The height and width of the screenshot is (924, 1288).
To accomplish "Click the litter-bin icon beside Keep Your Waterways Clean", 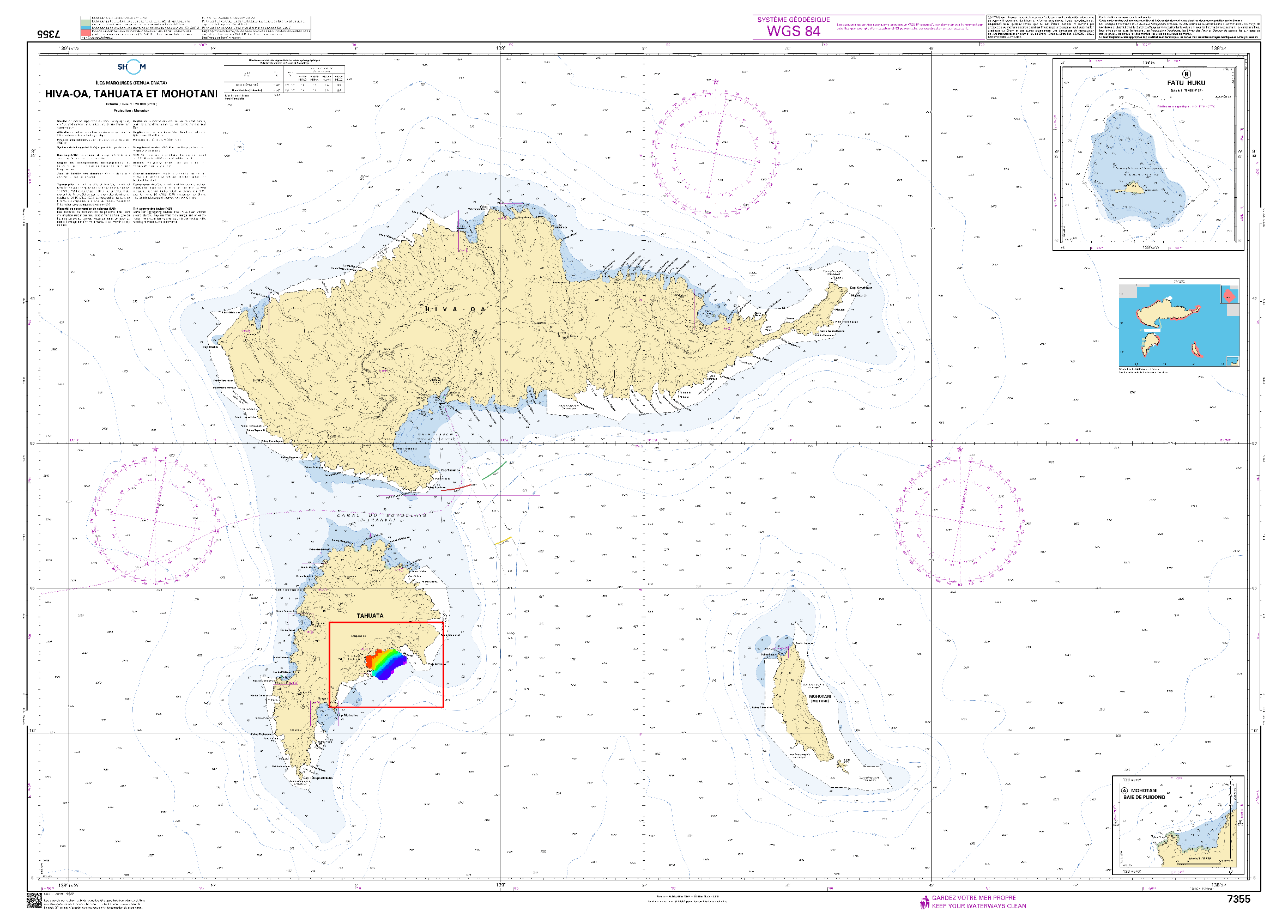I will 924,902.
